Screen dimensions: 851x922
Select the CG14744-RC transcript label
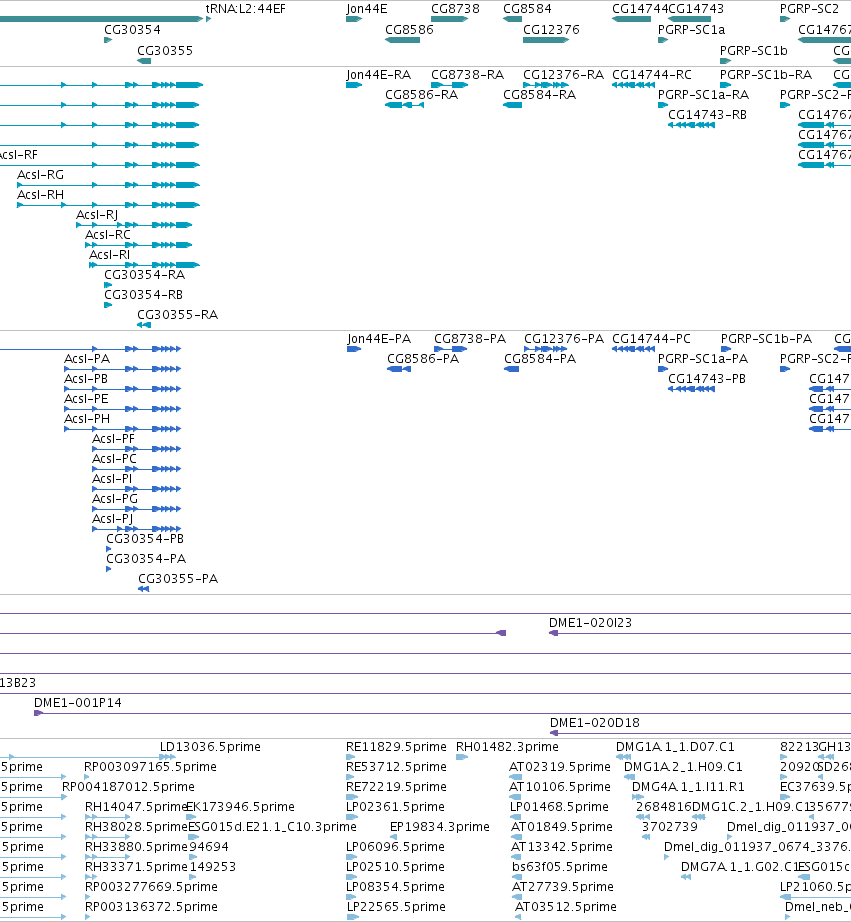(652, 75)
